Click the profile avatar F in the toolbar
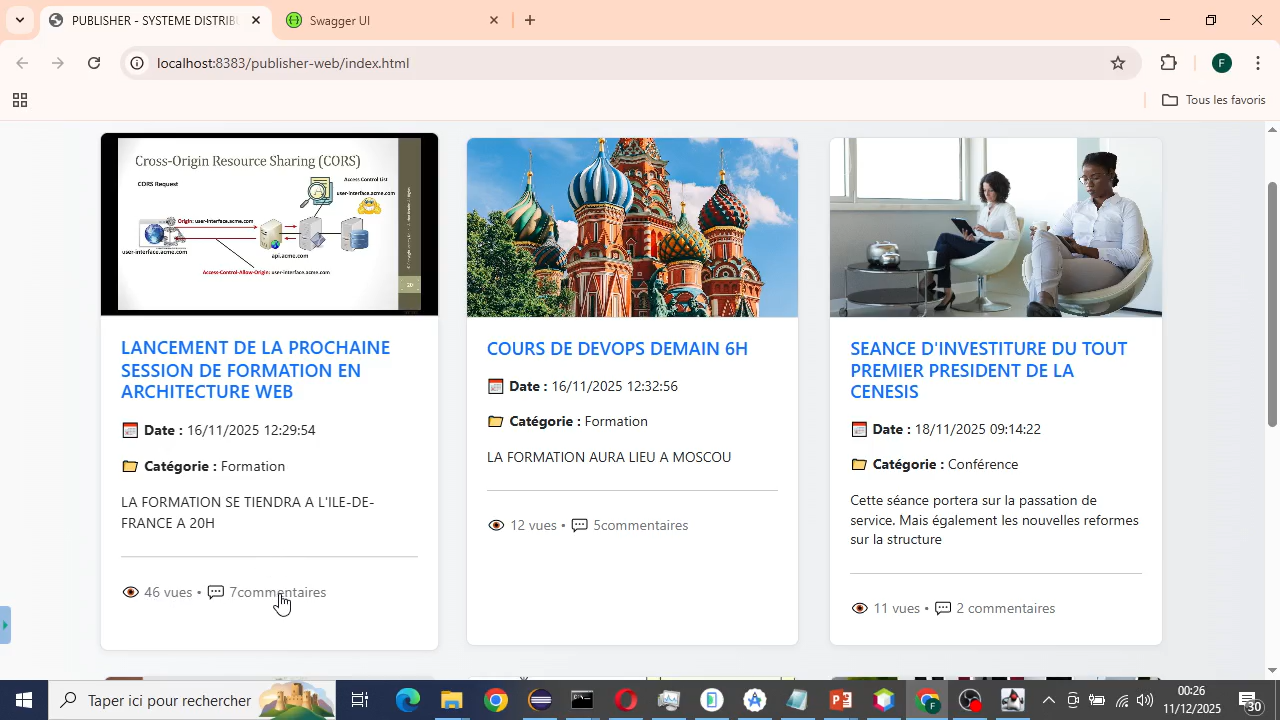Viewport: 1280px width, 720px height. [x=1221, y=62]
